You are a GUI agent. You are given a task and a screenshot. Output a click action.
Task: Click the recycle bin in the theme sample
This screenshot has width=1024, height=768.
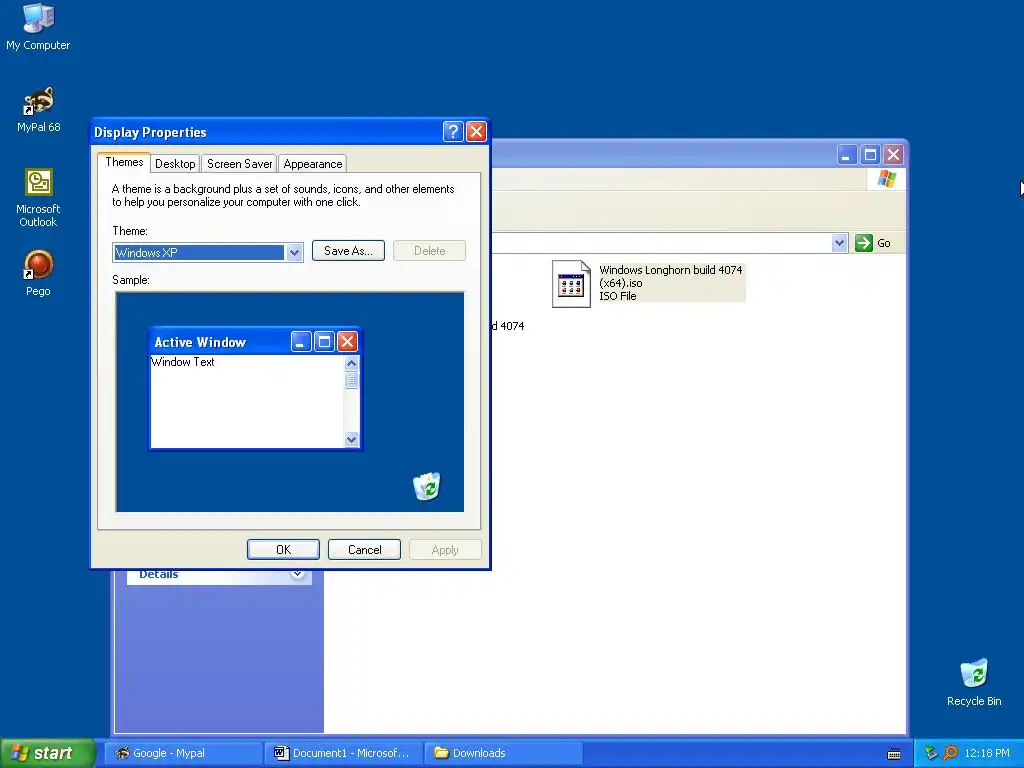pyautogui.click(x=426, y=486)
